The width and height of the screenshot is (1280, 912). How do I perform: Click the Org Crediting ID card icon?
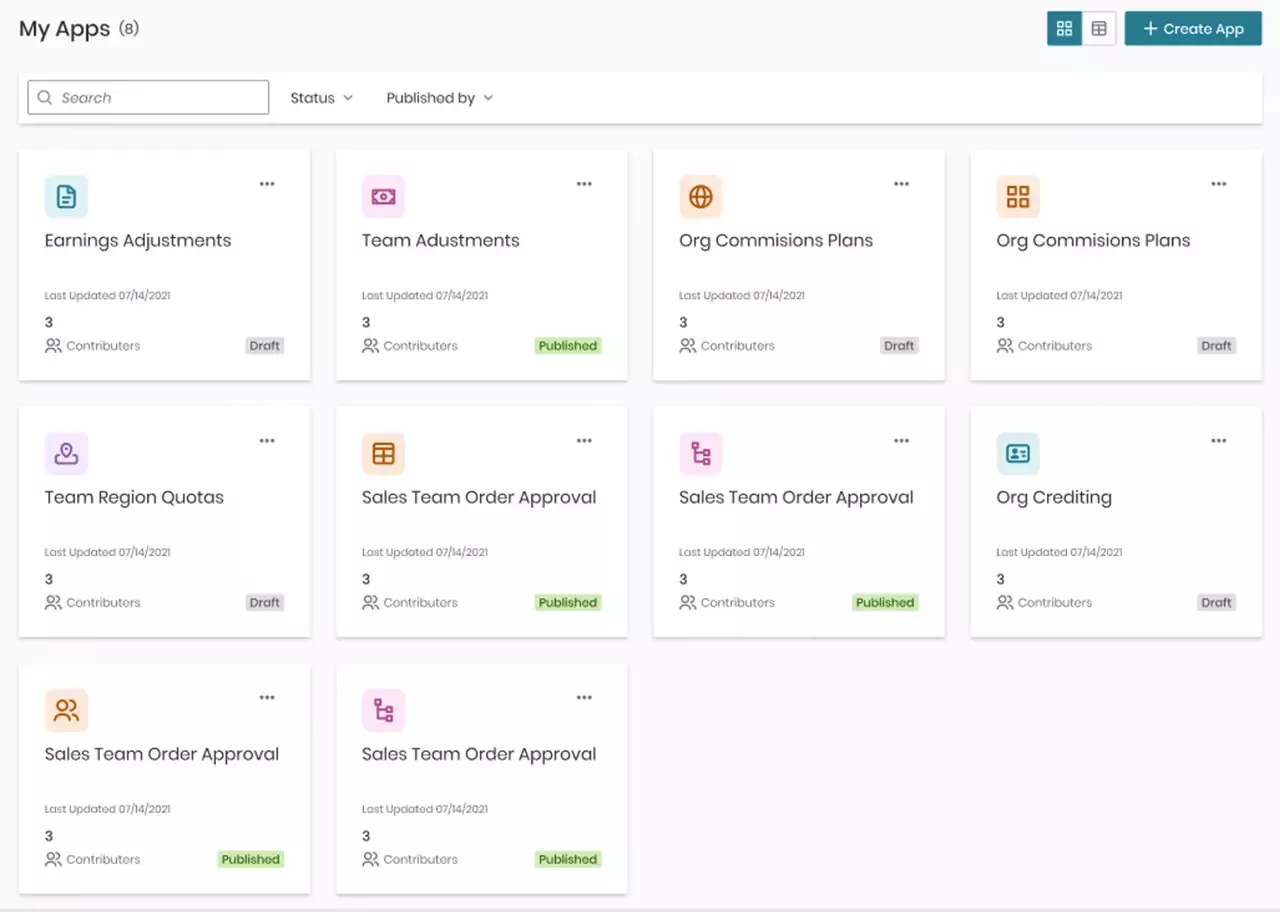[x=1018, y=454]
